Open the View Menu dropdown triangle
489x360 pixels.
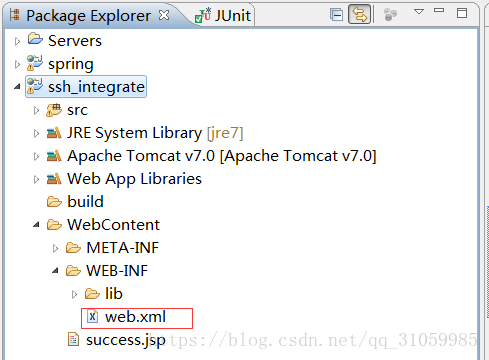[x=419, y=12]
